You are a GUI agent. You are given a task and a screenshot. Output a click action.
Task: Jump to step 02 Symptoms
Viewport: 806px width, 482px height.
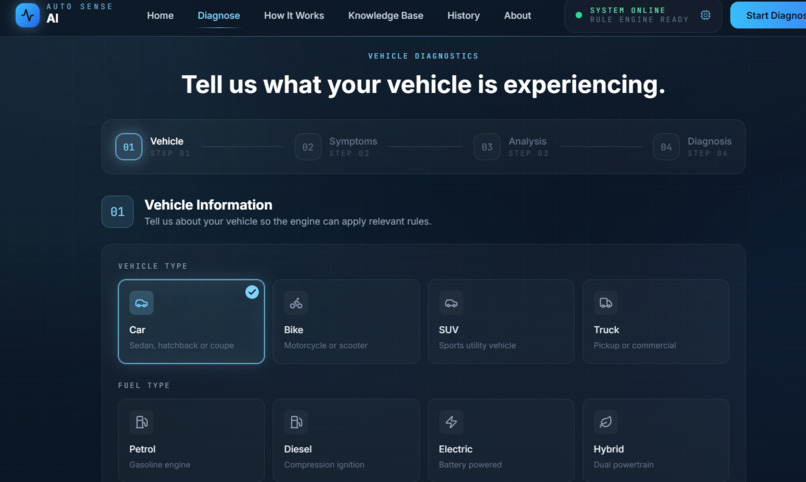coord(336,146)
